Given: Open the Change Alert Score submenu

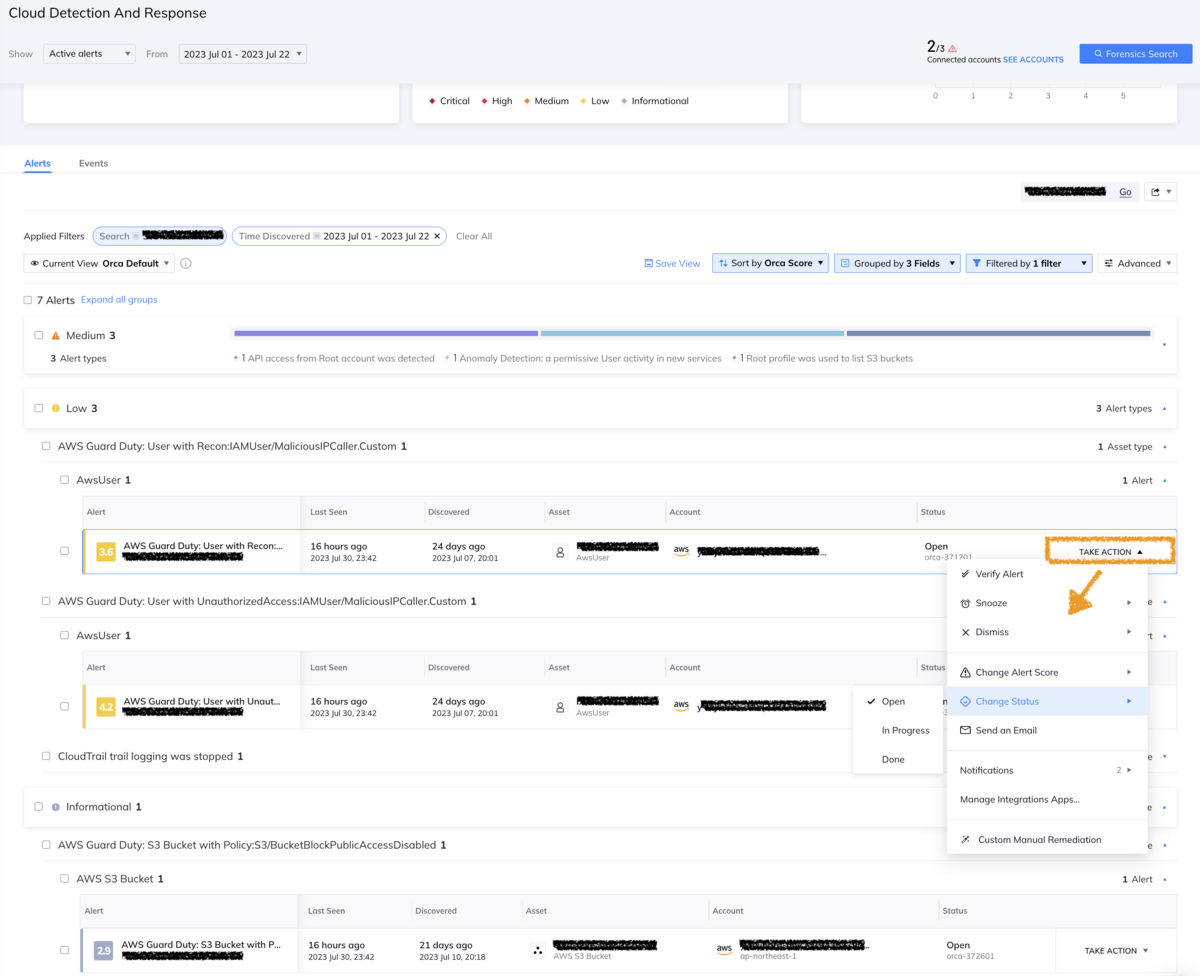Looking at the screenshot, I should [1047, 672].
